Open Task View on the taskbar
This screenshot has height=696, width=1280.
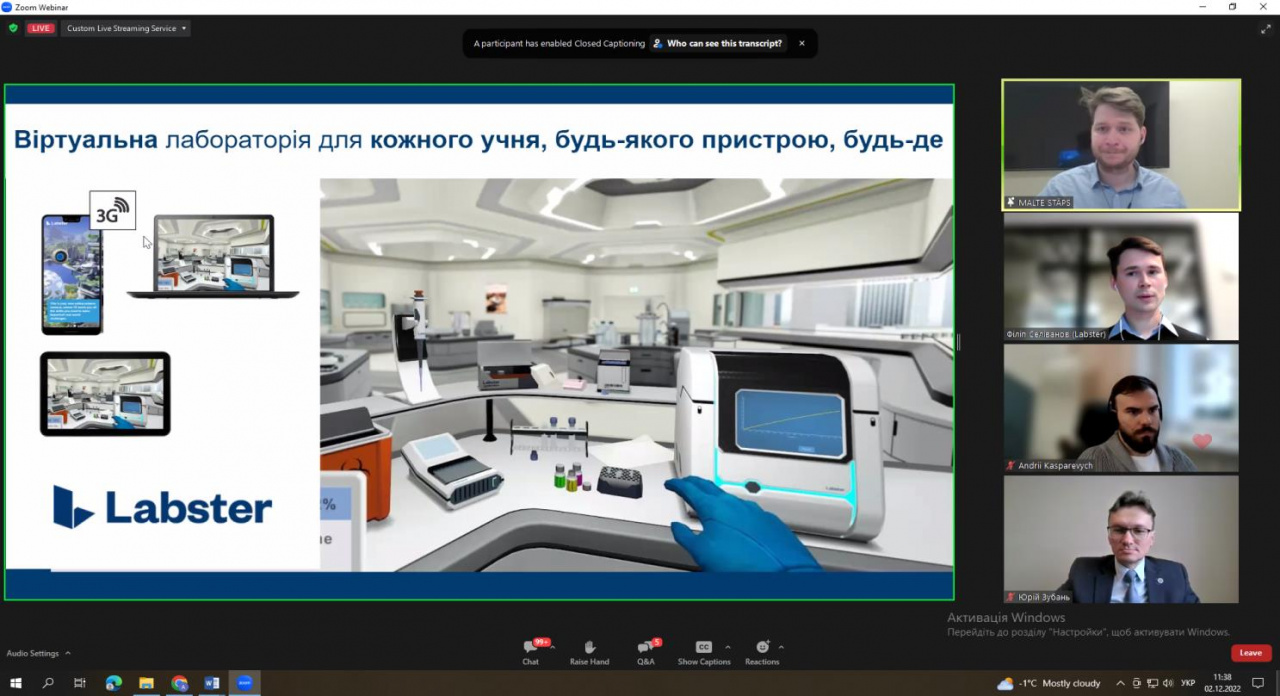[80, 683]
